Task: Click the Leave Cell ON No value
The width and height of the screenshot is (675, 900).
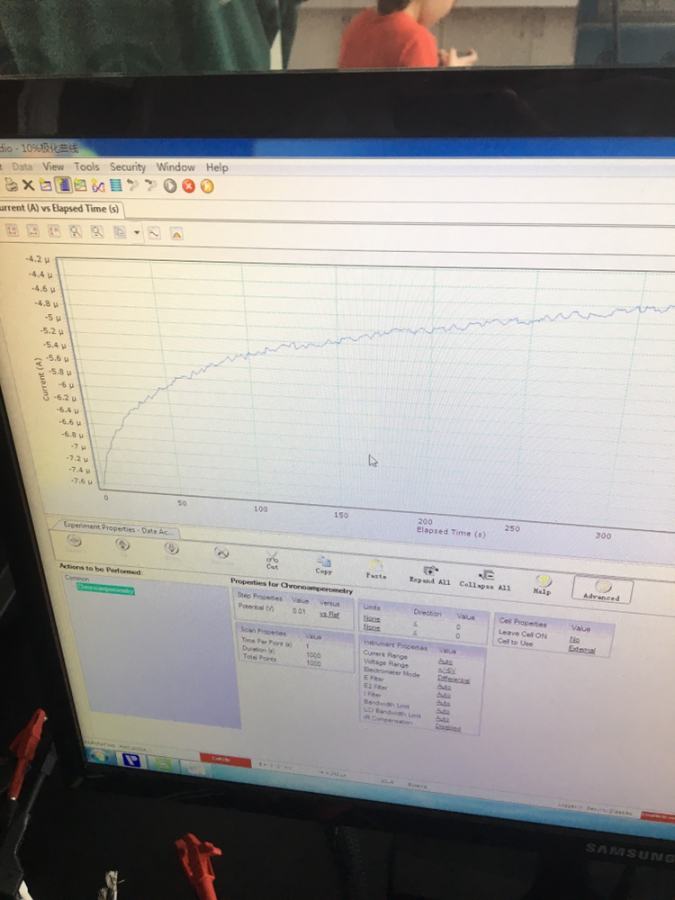Action: pos(575,639)
